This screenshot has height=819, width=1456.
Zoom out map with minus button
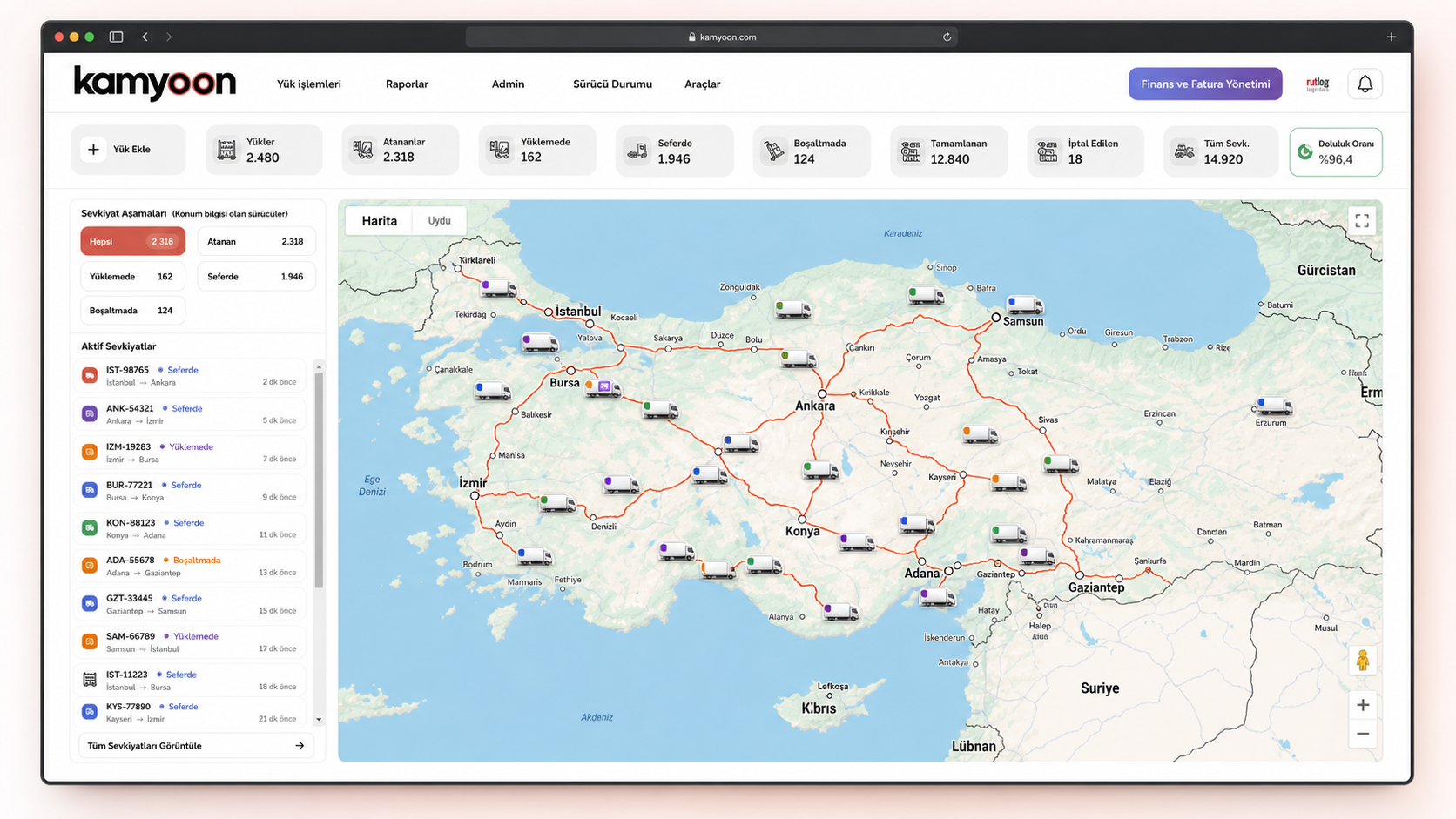[x=1363, y=734]
